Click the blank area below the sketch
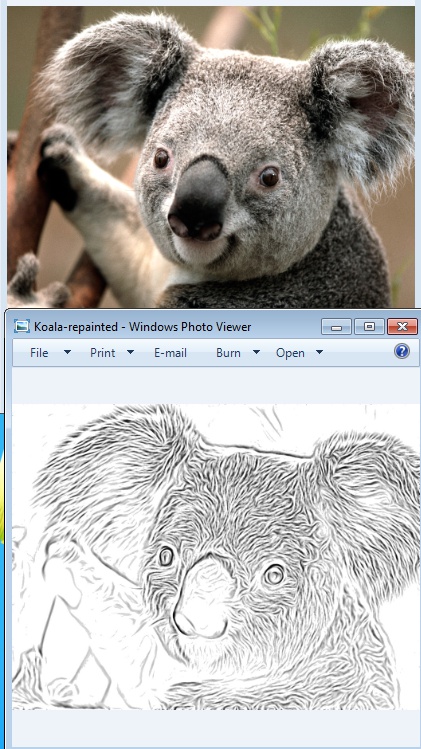Screen dimensions: 421x749 point(216,728)
